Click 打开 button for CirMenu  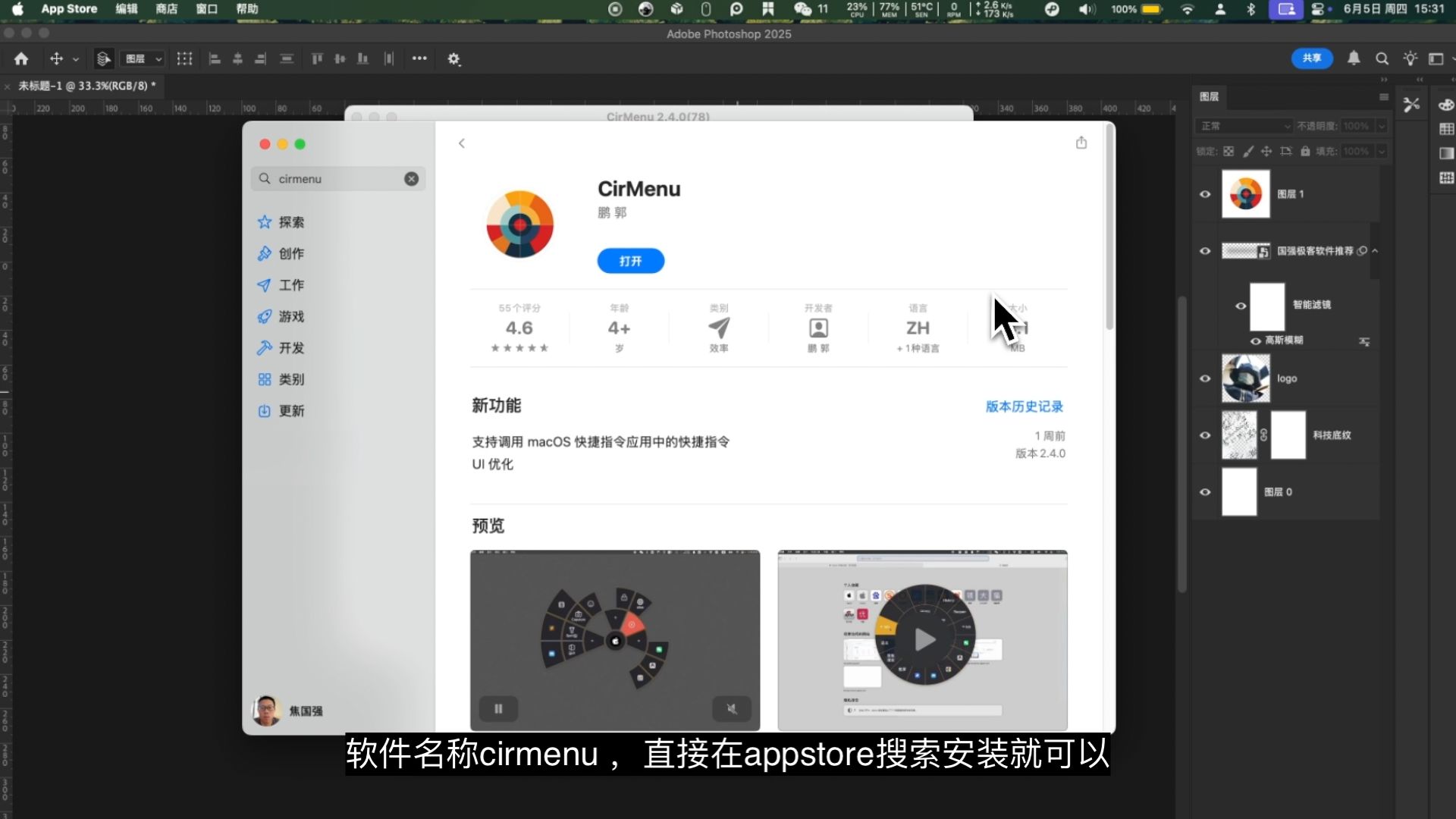point(631,261)
